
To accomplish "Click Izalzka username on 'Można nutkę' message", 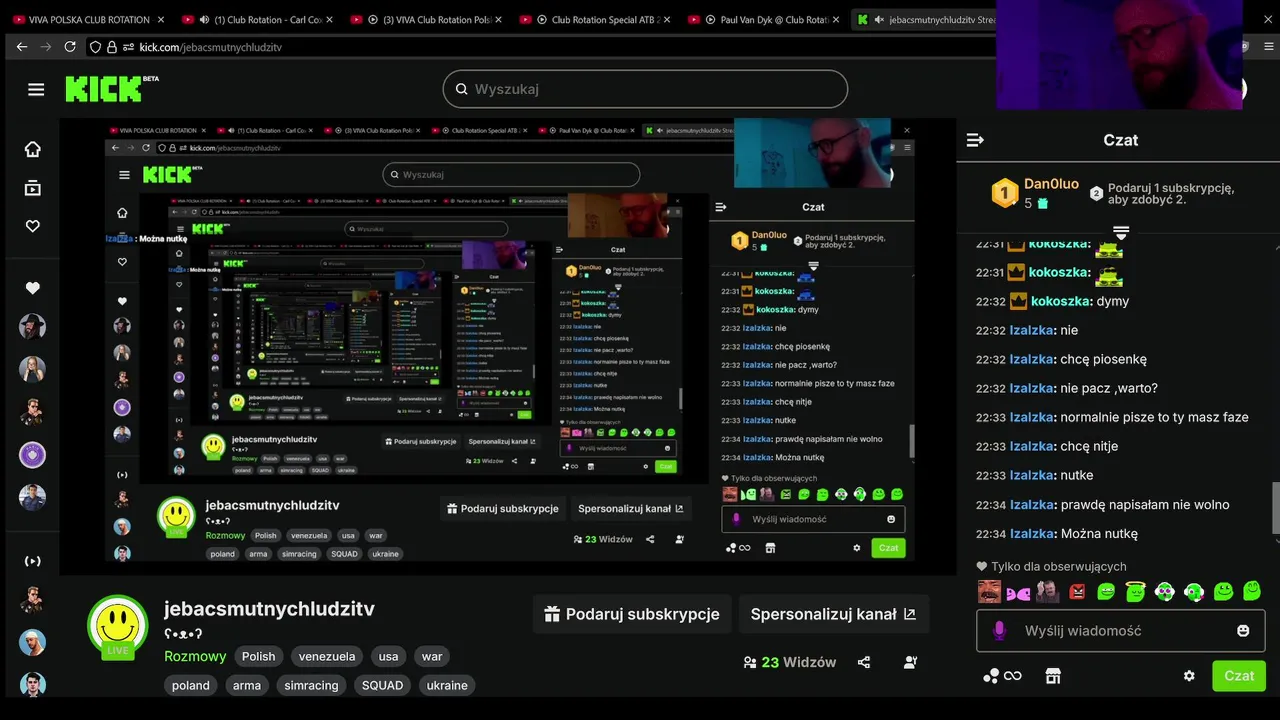I will pyautogui.click(x=1031, y=534).
